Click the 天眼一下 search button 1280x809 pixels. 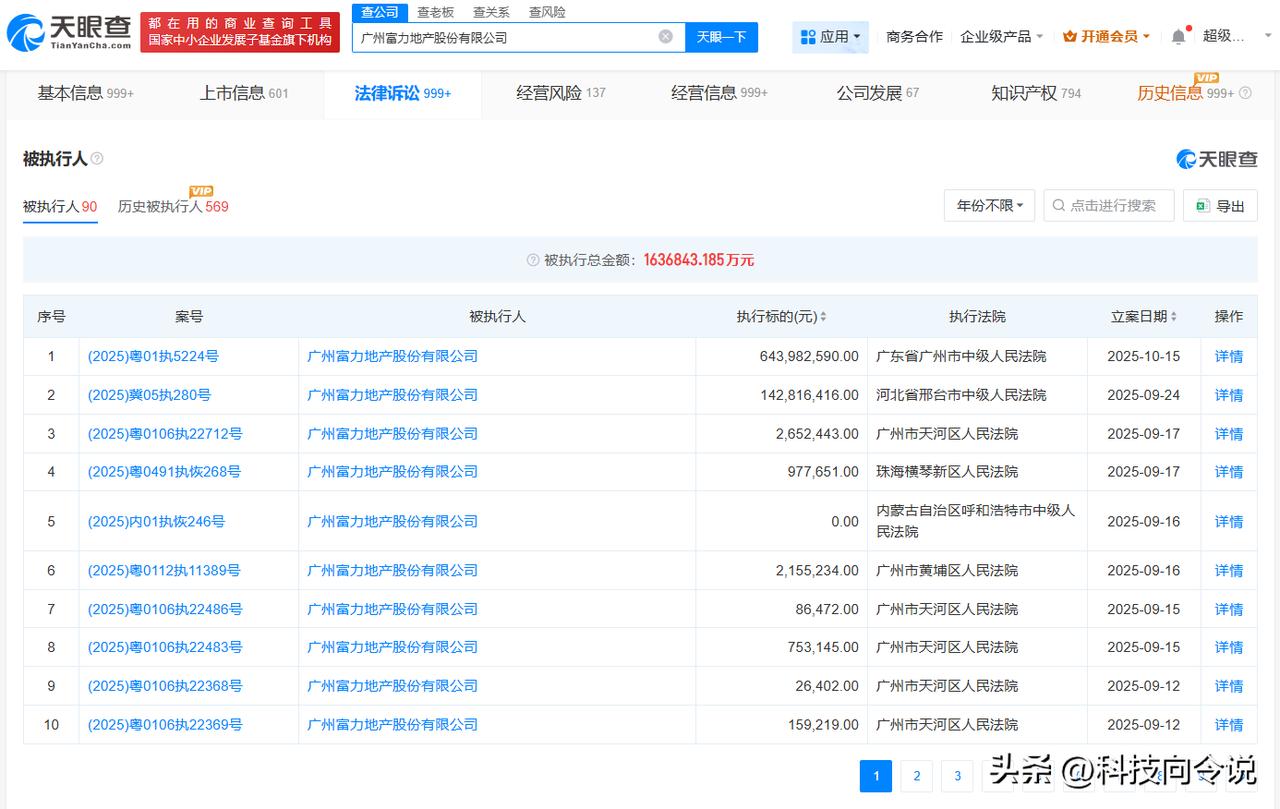coord(721,37)
